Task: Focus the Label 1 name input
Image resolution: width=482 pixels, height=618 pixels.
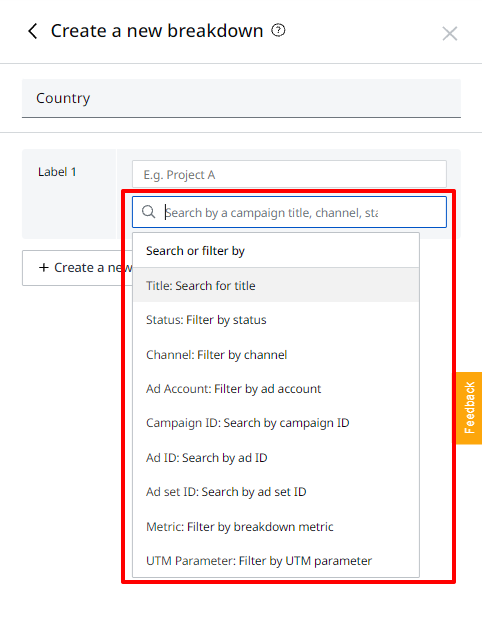Action: coord(289,174)
